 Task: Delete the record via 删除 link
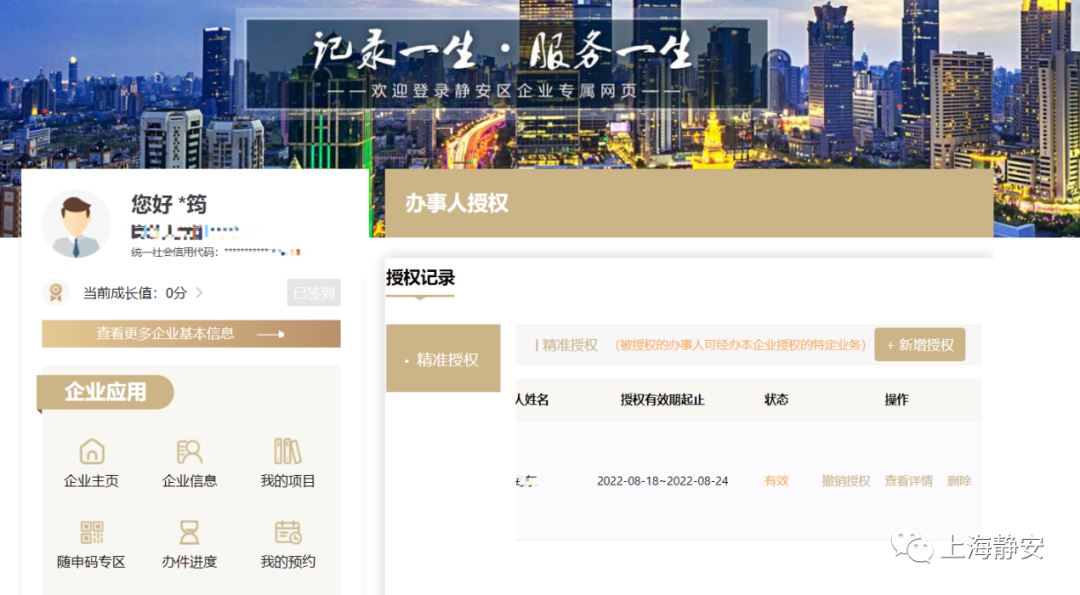pos(958,480)
